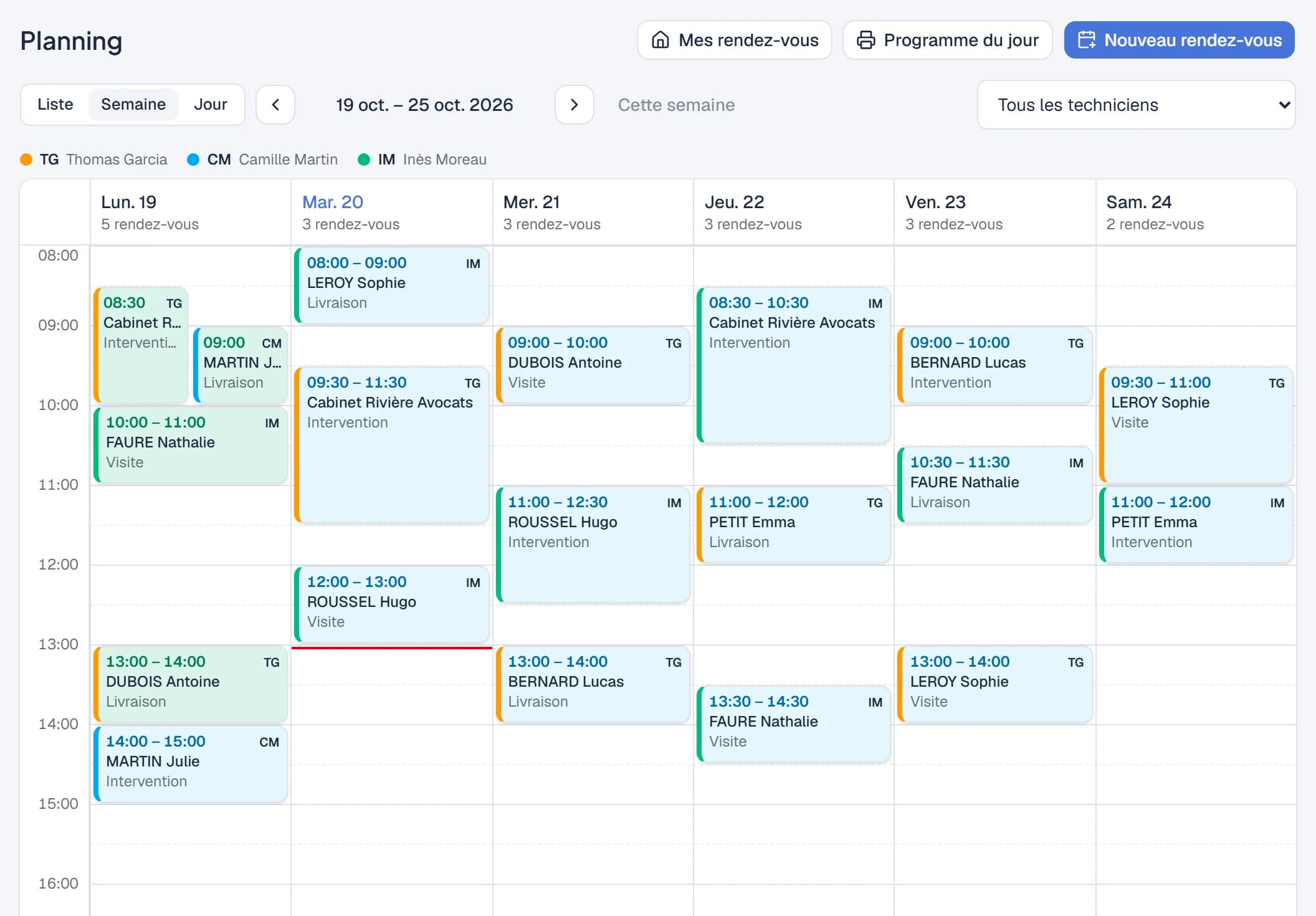Viewport: 1316px width, 916px height.
Task: Open the Tous les techniciens dropdown
Action: [1136, 105]
